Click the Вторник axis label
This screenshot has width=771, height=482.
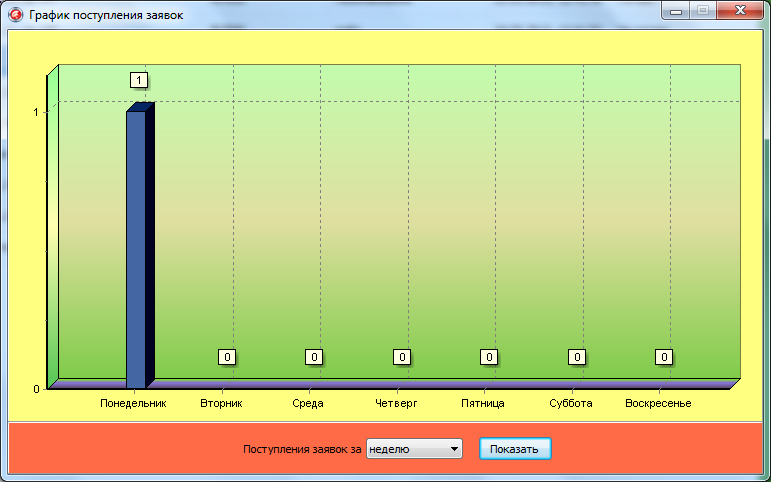coord(221,403)
